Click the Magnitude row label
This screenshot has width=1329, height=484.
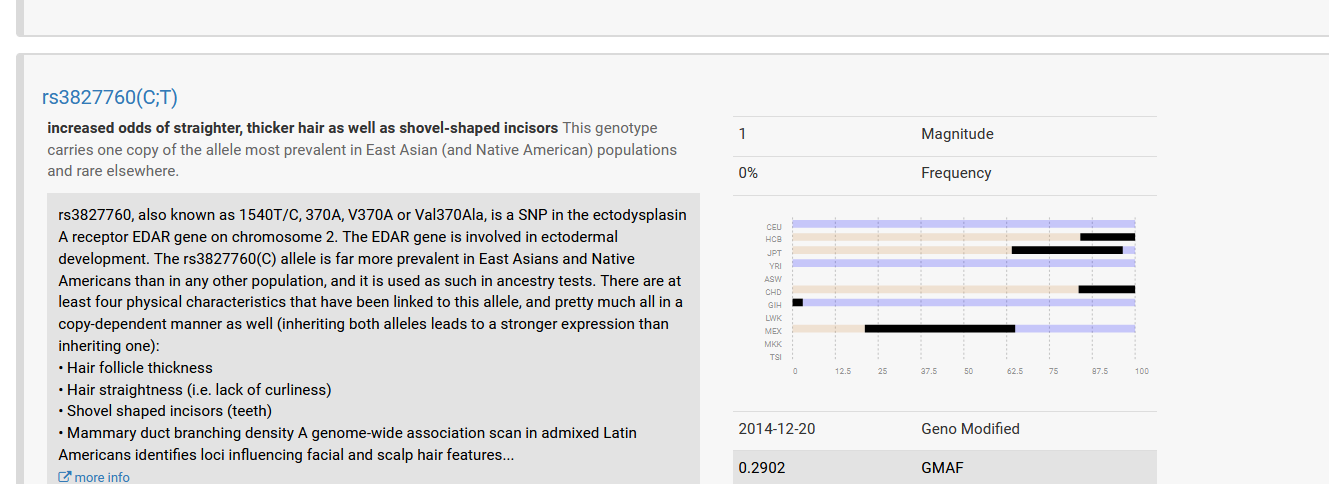coord(957,134)
